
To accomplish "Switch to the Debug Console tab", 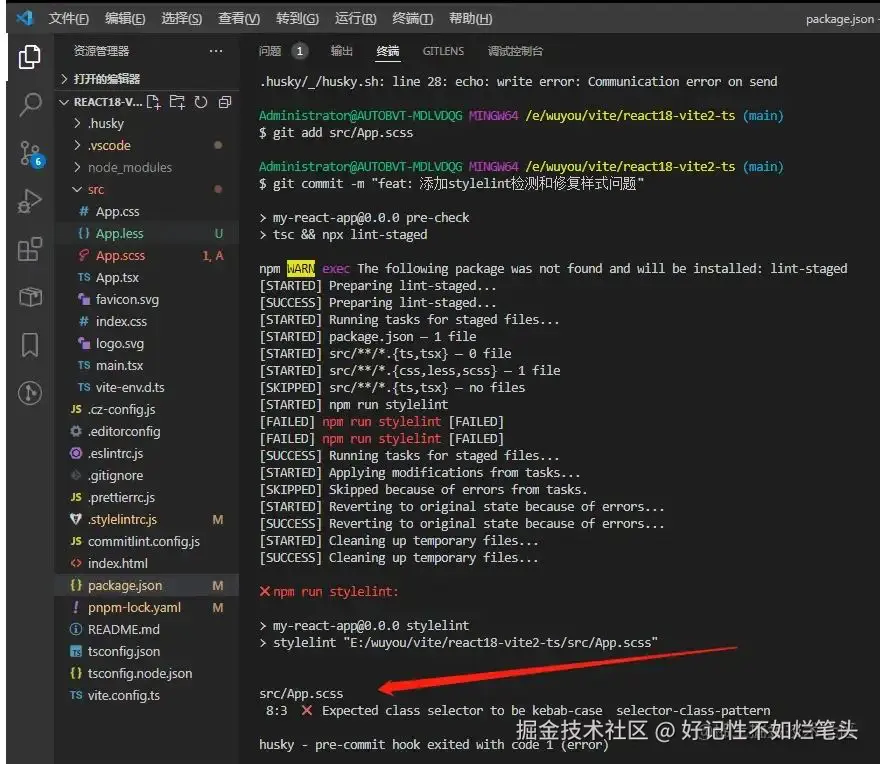I will [x=515, y=51].
